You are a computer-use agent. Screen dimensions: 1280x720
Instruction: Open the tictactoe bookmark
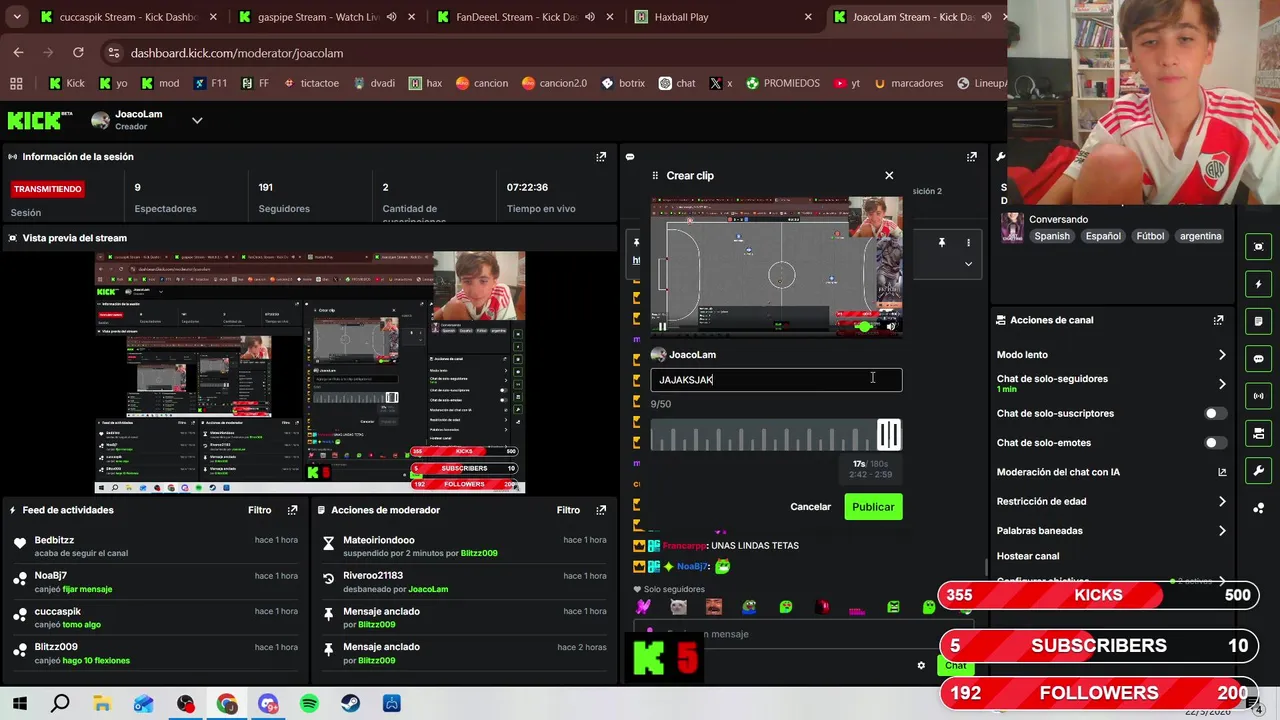click(x=311, y=83)
